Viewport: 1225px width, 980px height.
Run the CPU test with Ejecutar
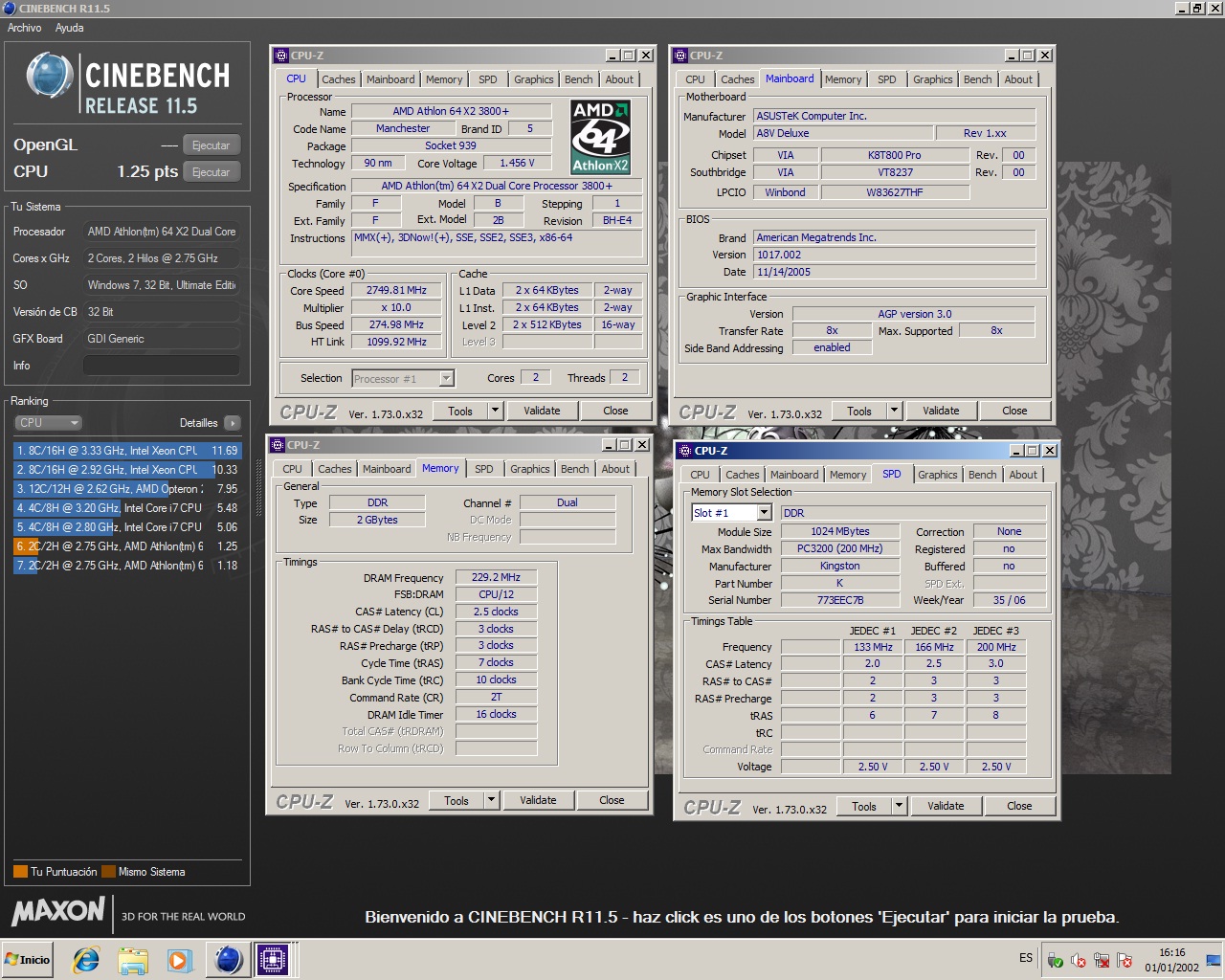pyautogui.click(x=211, y=172)
